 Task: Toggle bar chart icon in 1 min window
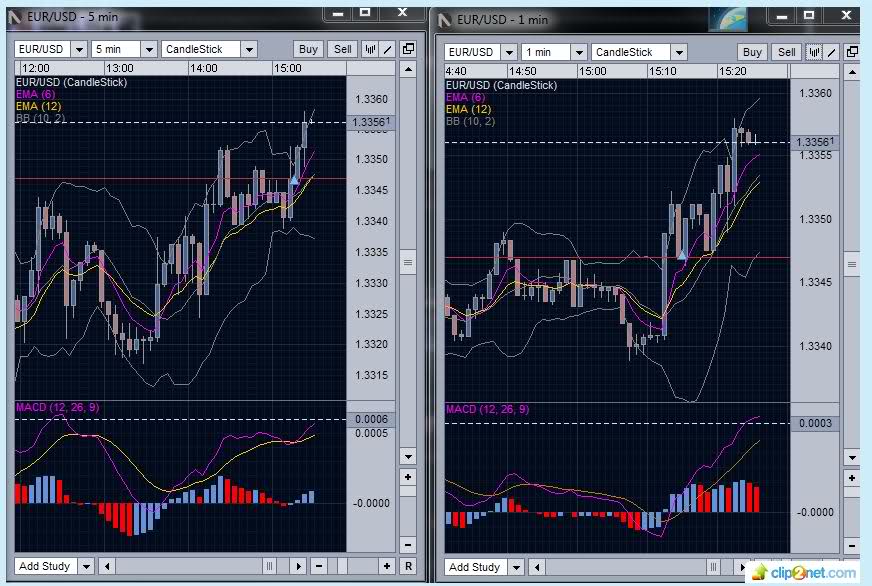[814, 52]
